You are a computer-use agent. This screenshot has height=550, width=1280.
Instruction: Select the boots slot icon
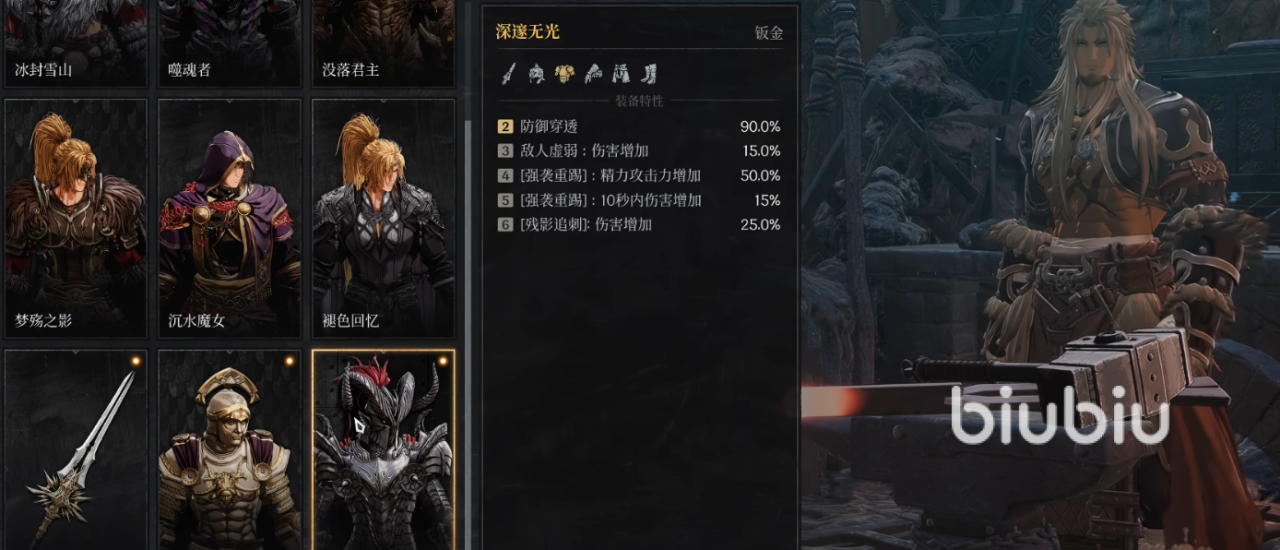[649, 73]
